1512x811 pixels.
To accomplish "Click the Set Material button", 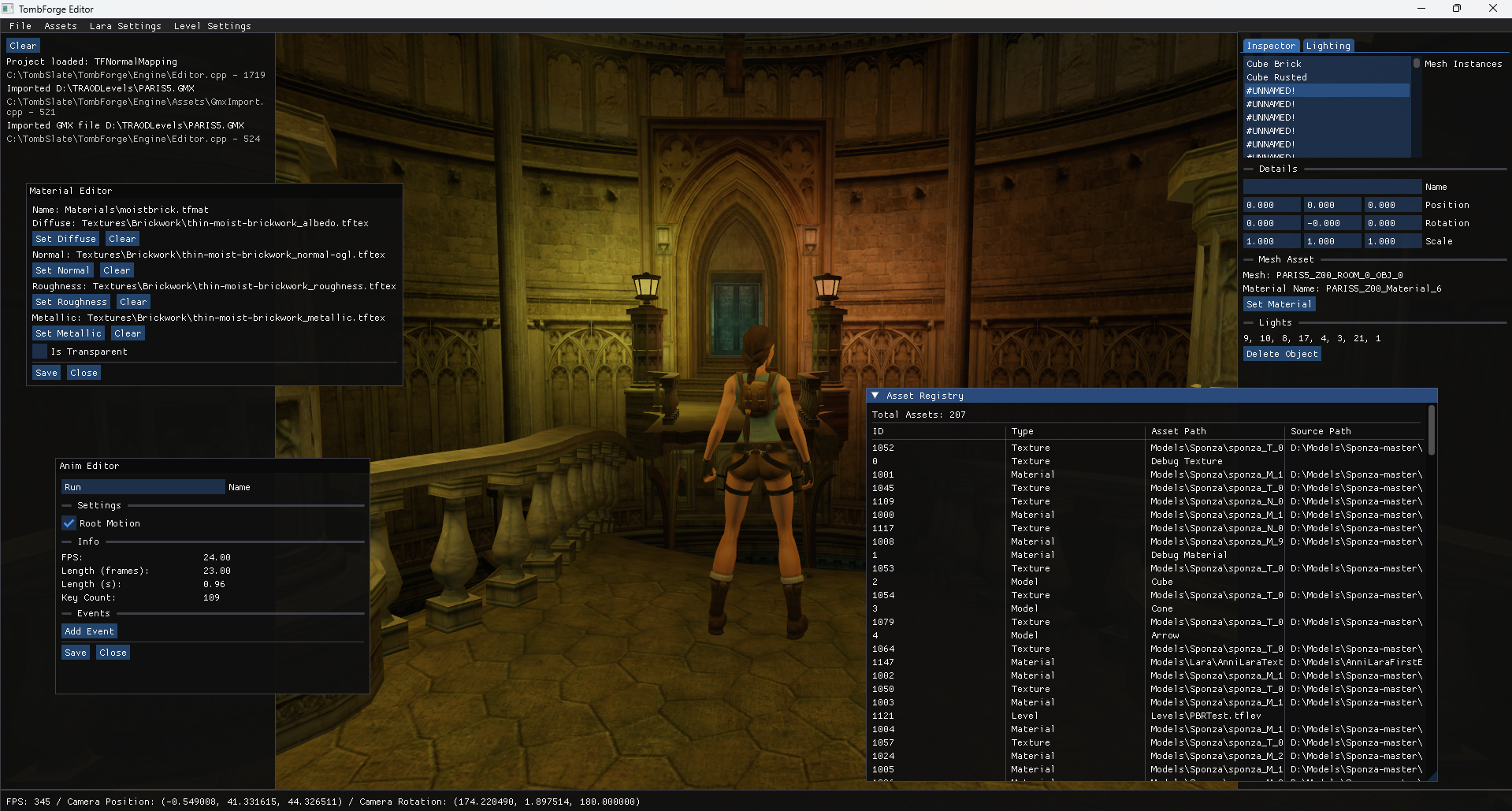I will [1279, 304].
